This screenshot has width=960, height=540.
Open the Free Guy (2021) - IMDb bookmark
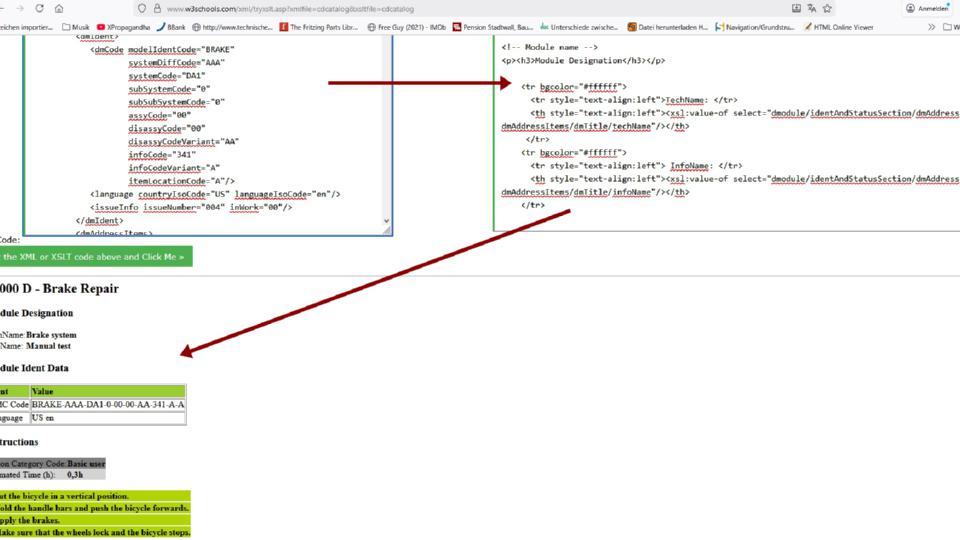click(406, 27)
